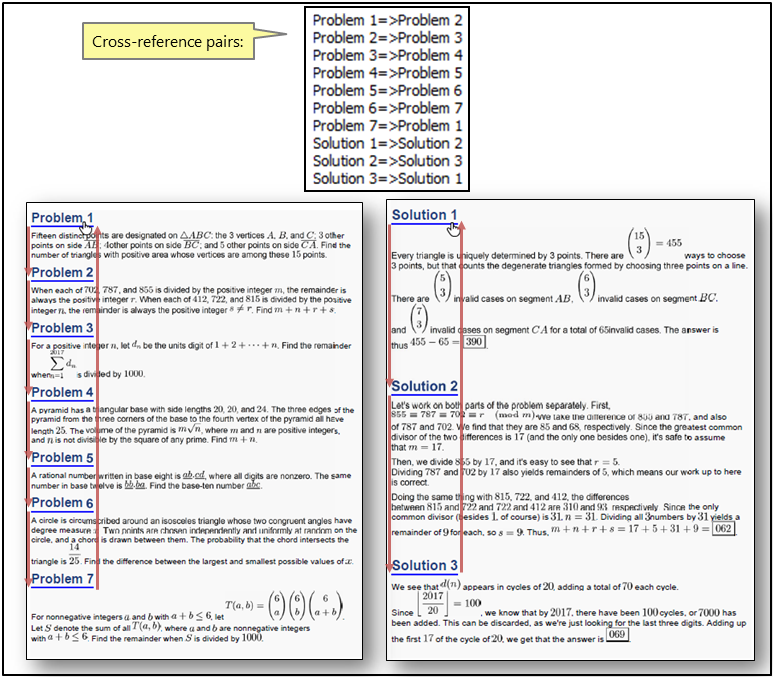Select the 'Problem 4=>Problem 5' pair line

(387, 73)
